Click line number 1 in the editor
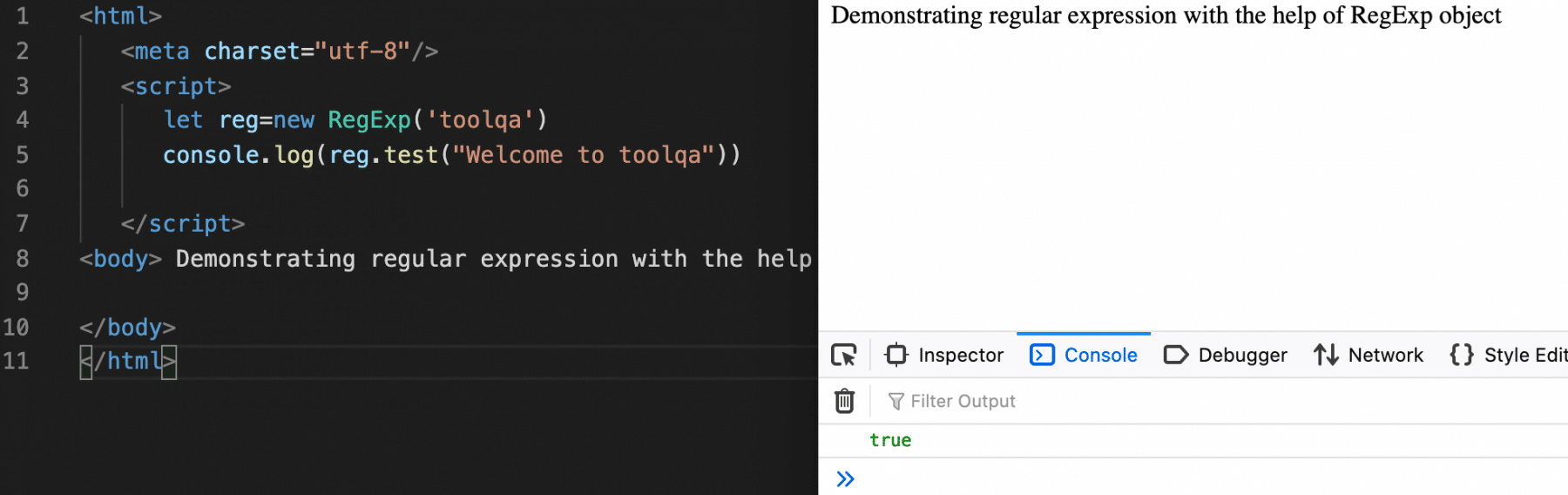 tap(23, 17)
